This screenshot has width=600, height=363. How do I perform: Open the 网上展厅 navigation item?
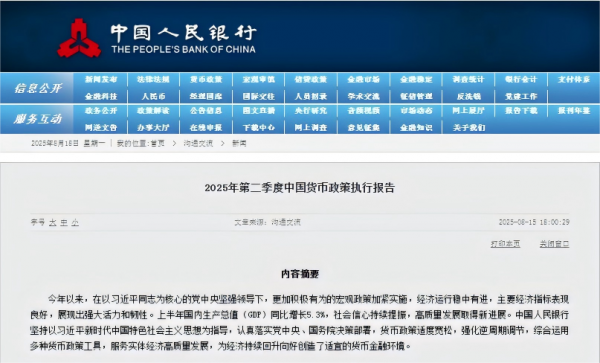(468, 111)
